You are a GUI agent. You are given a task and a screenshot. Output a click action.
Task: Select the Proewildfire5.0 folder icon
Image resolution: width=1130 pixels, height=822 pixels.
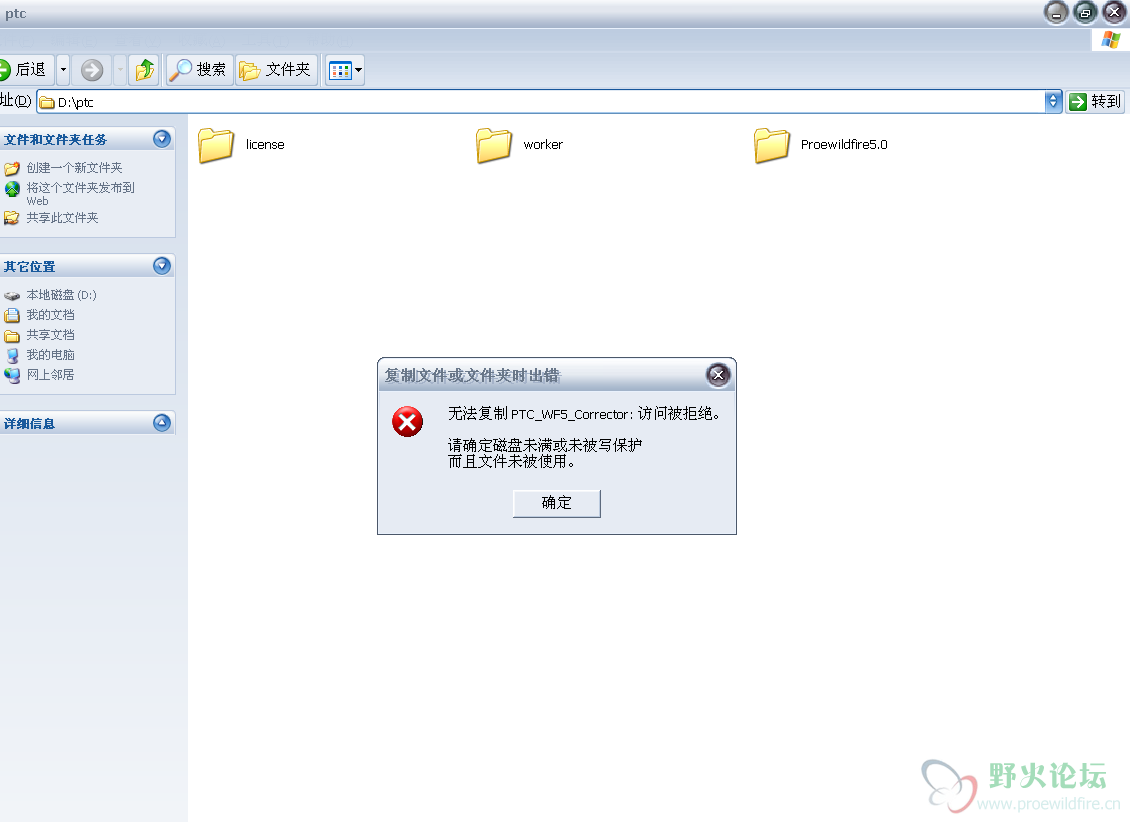point(772,145)
